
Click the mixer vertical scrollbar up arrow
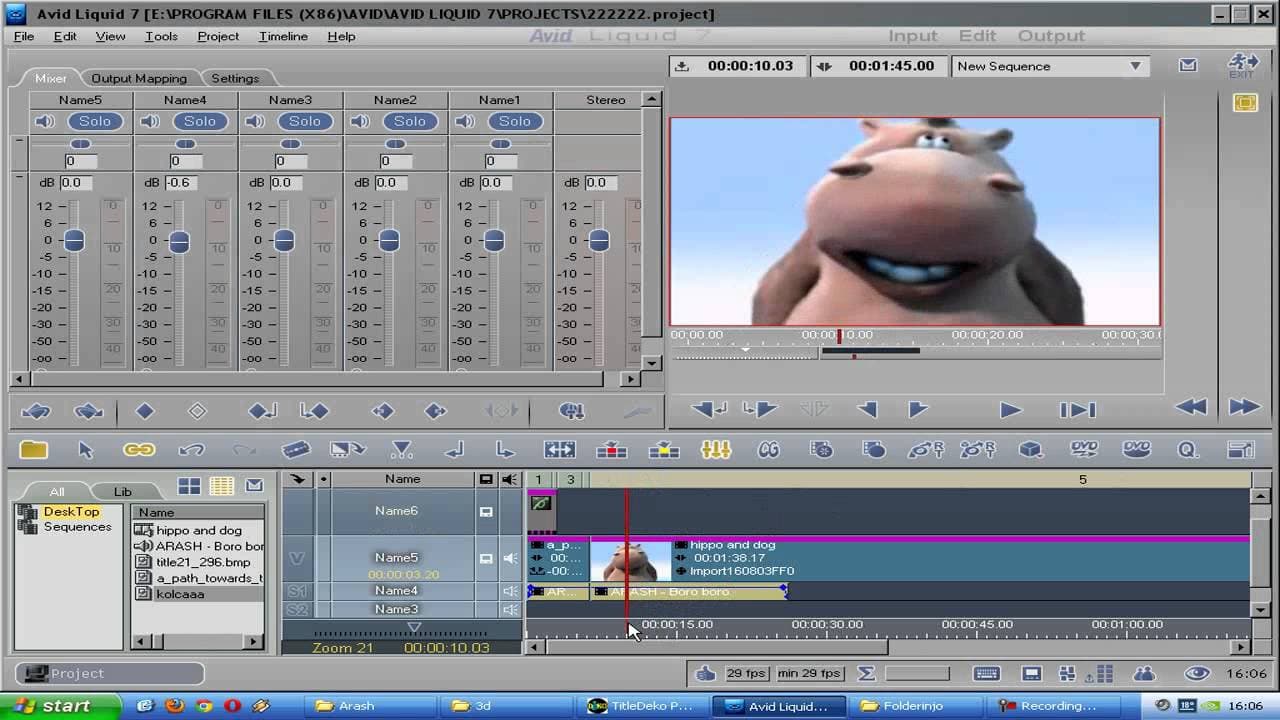pyautogui.click(x=652, y=99)
